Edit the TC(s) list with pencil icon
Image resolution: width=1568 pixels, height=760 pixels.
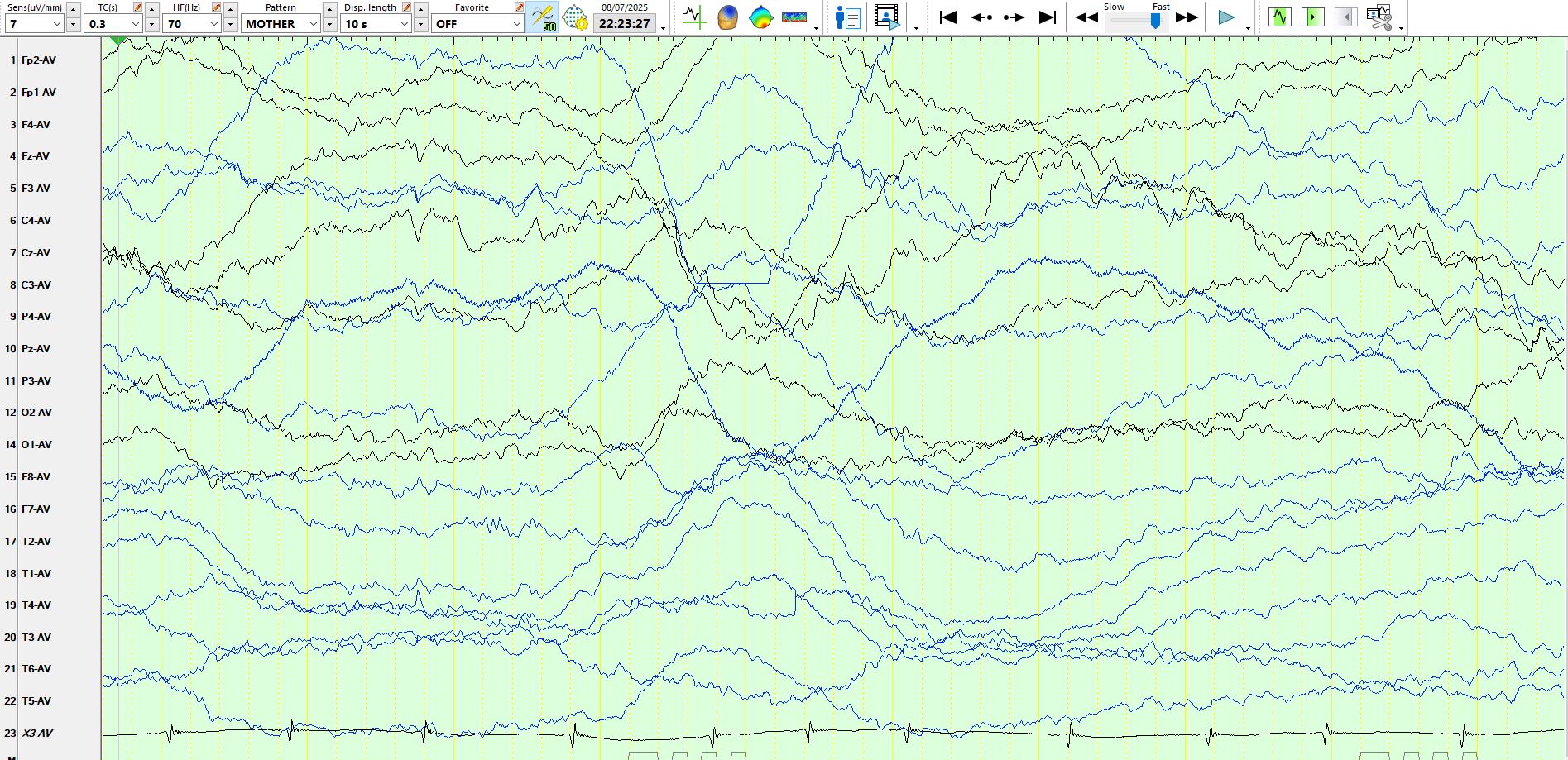click(138, 7)
